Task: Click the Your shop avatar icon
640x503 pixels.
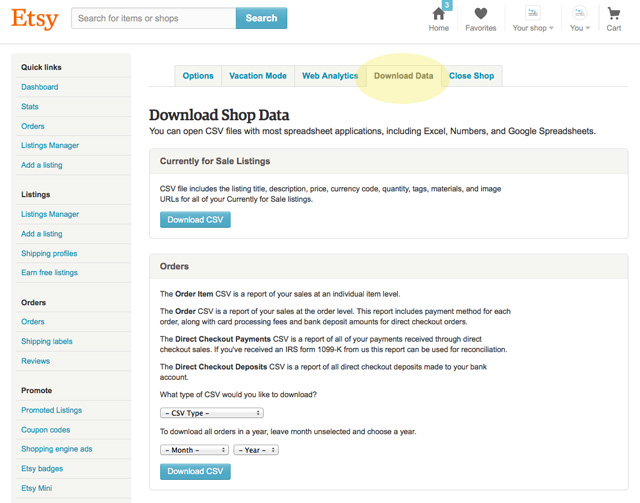Action: (x=533, y=13)
